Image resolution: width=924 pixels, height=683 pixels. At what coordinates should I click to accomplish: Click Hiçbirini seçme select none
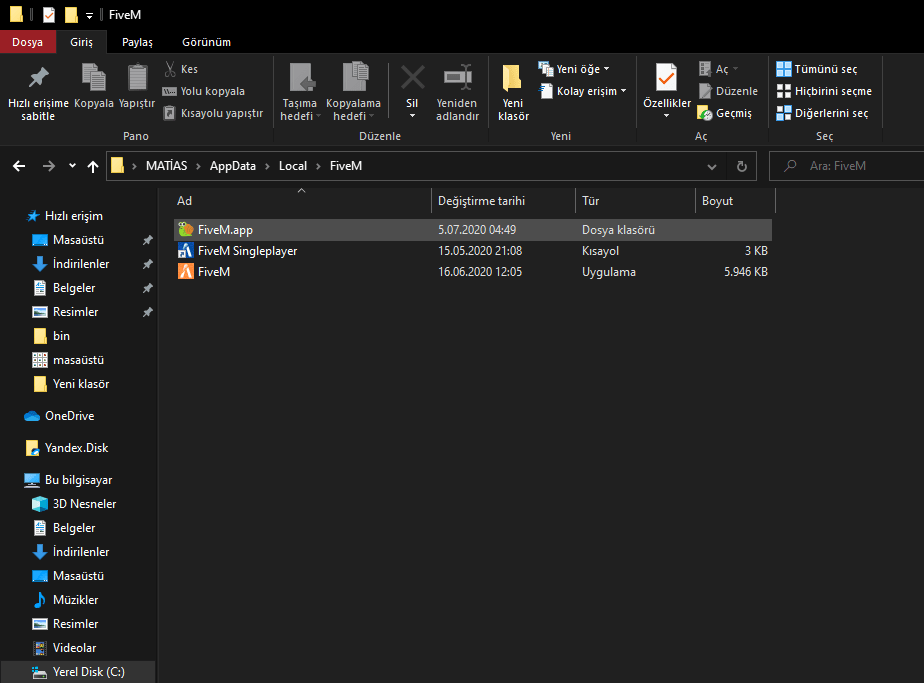pyautogui.click(x=824, y=91)
